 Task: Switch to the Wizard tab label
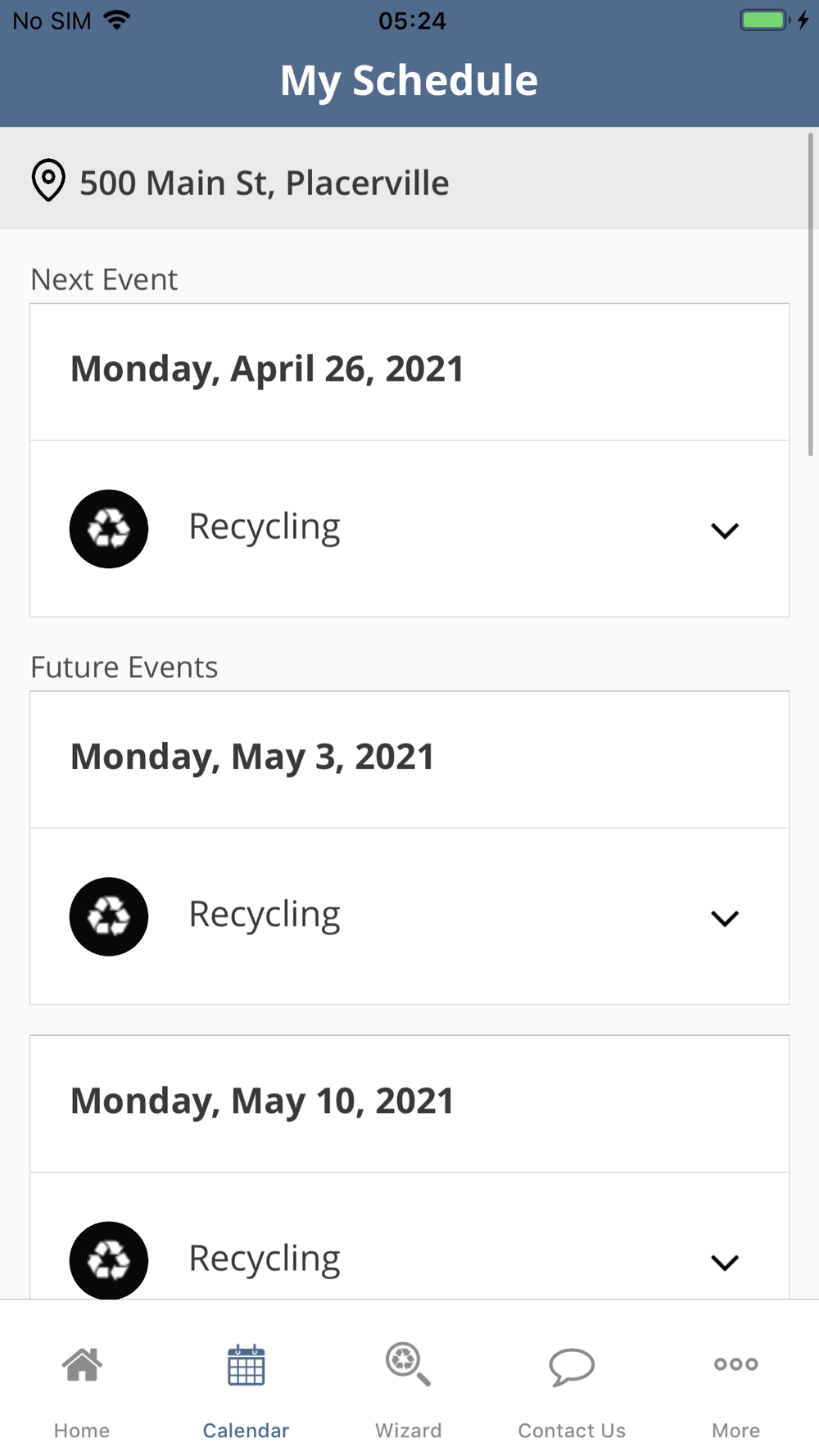(408, 1431)
